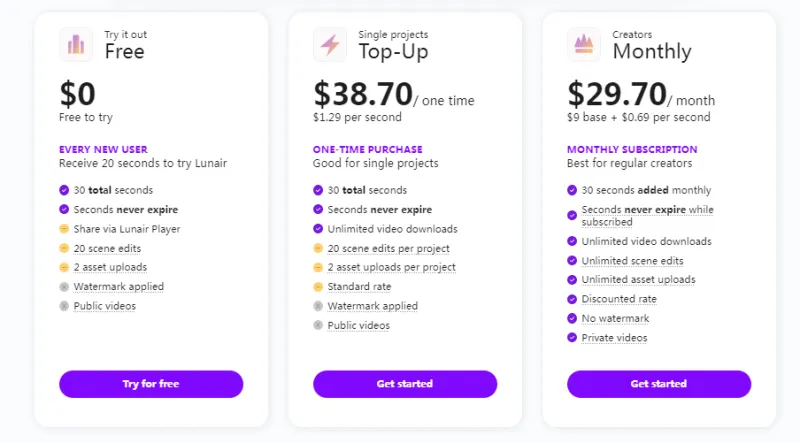The image size is (800, 443).
Task: Click checkmark icon beside 'Private videos'
Action: pyautogui.click(x=572, y=338)
